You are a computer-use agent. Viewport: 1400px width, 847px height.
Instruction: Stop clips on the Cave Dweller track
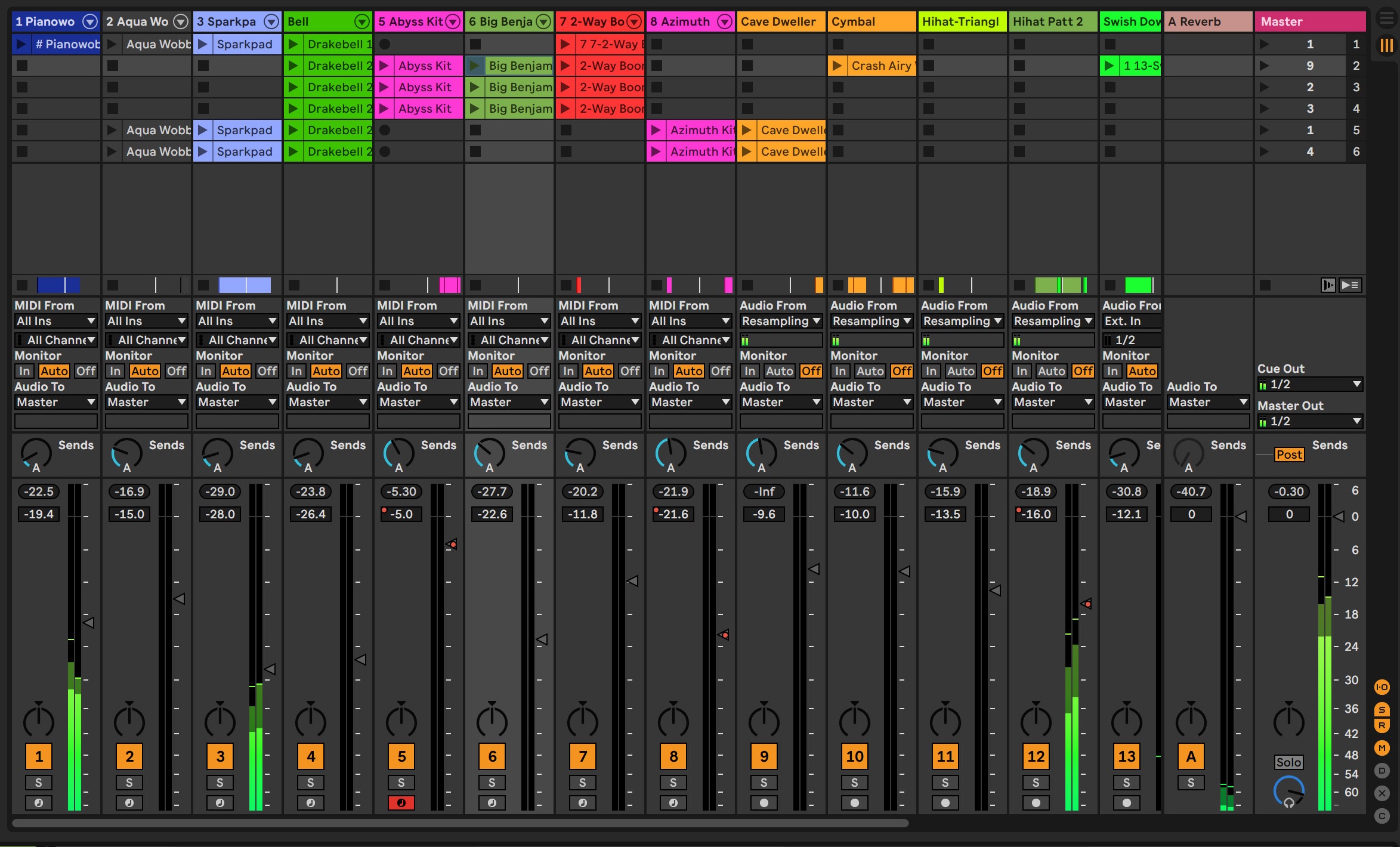point(749,285)
